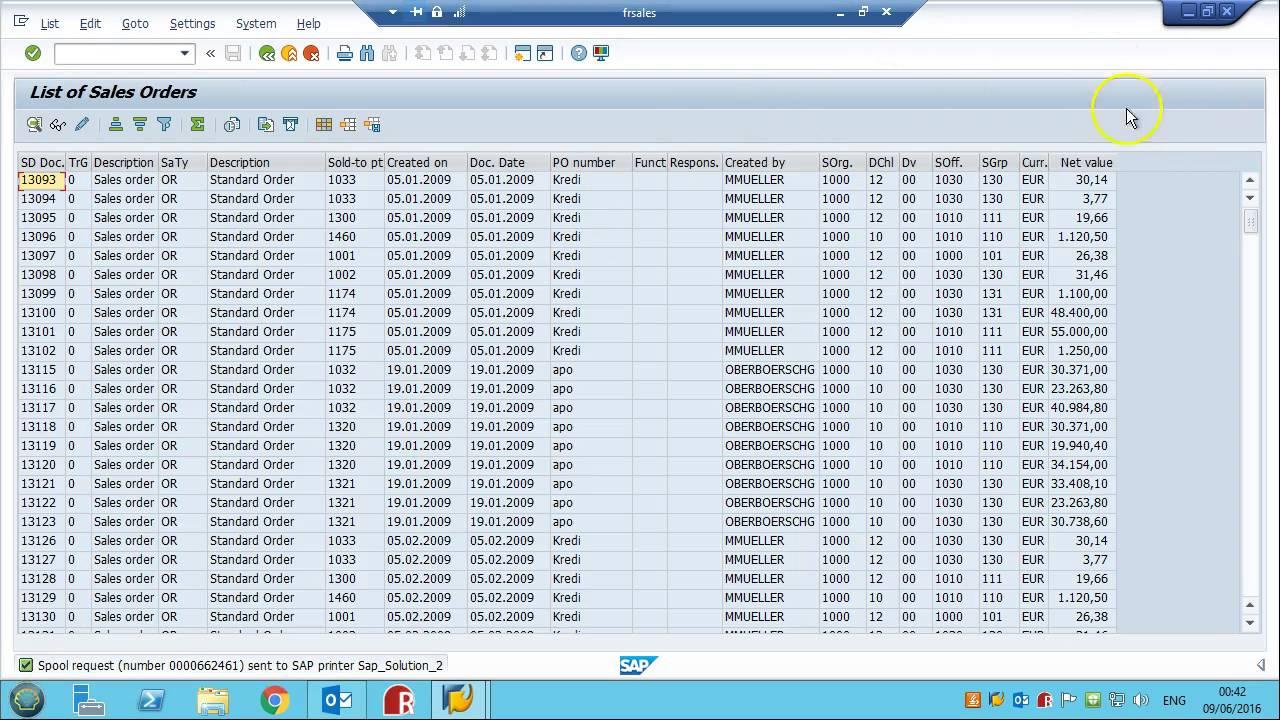Open the Settings menu

[192, 23]
